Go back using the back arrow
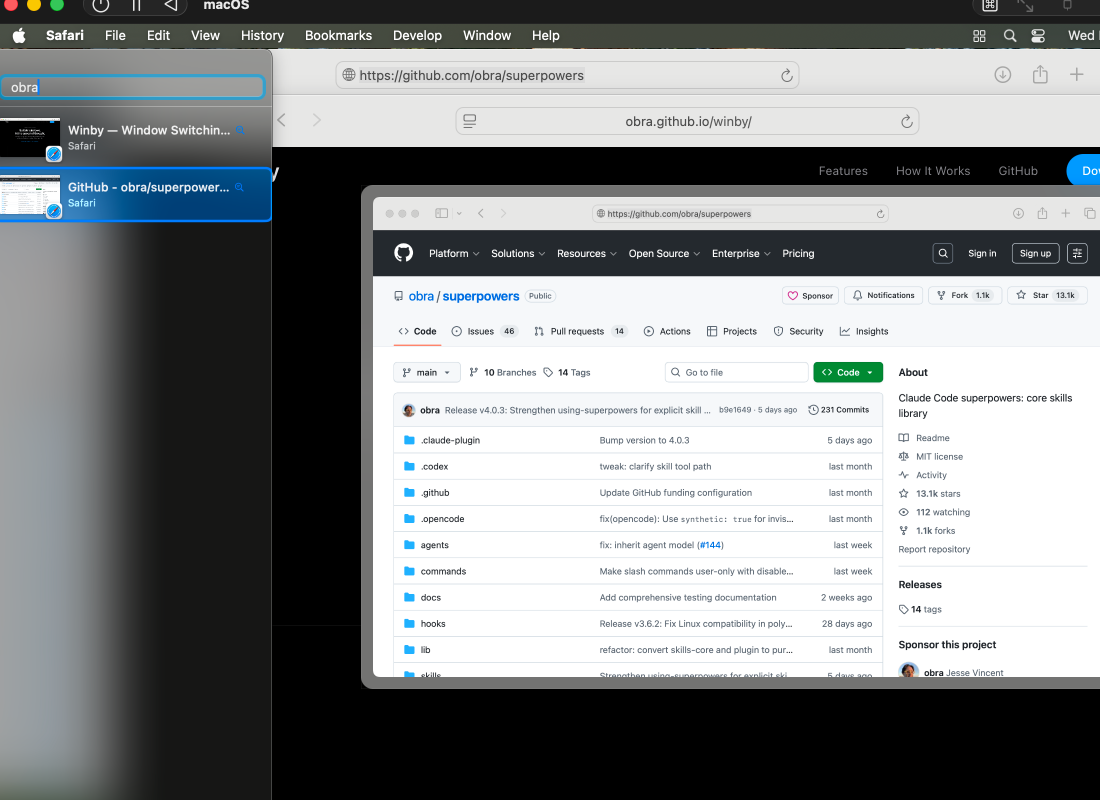The image size is (1100, 800). click(x=282, y=121)
